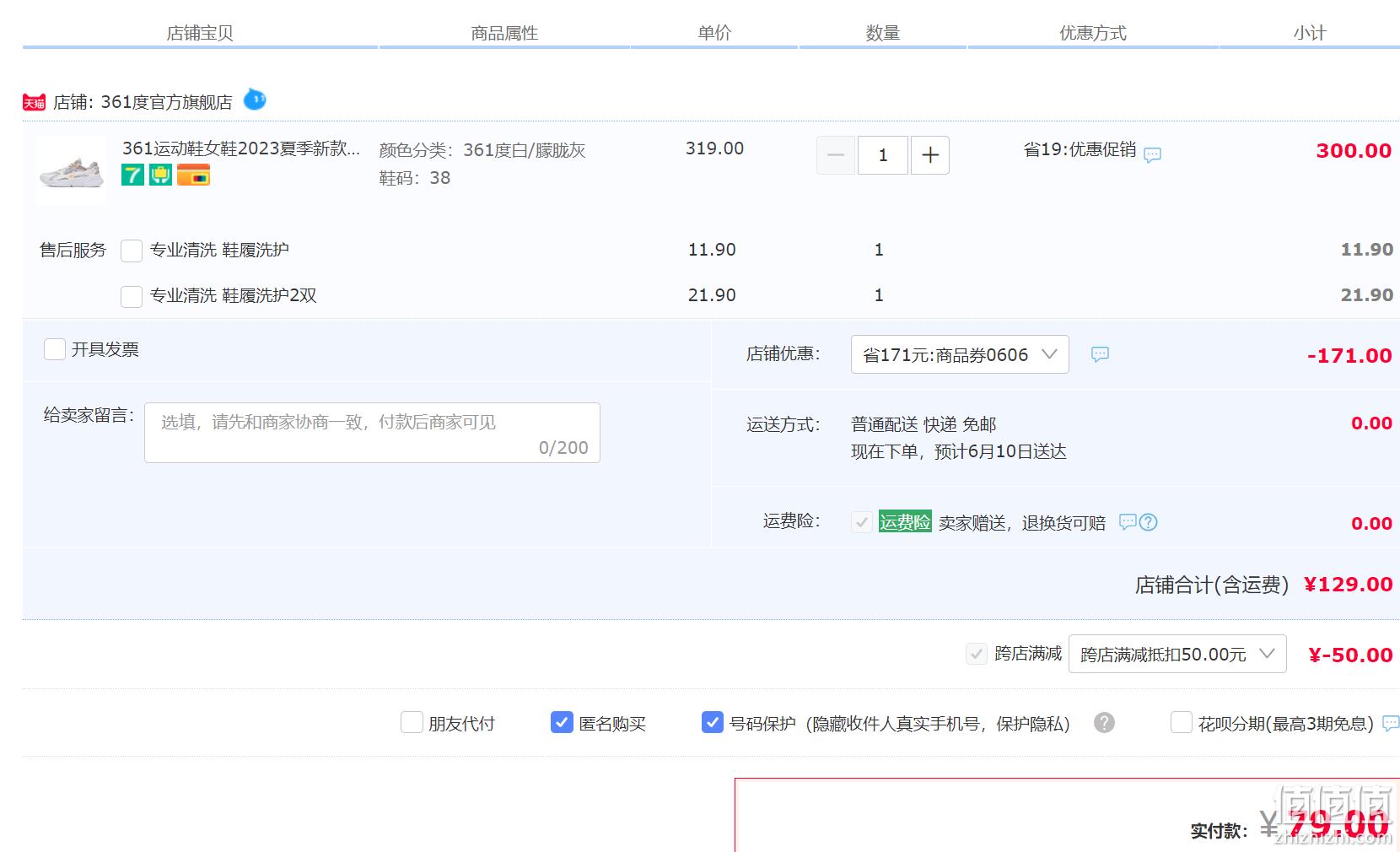The height and width of the screenshot is (852, 1400).
Task: Click the 店铺宝贝 column header
Action: [200, 33]
